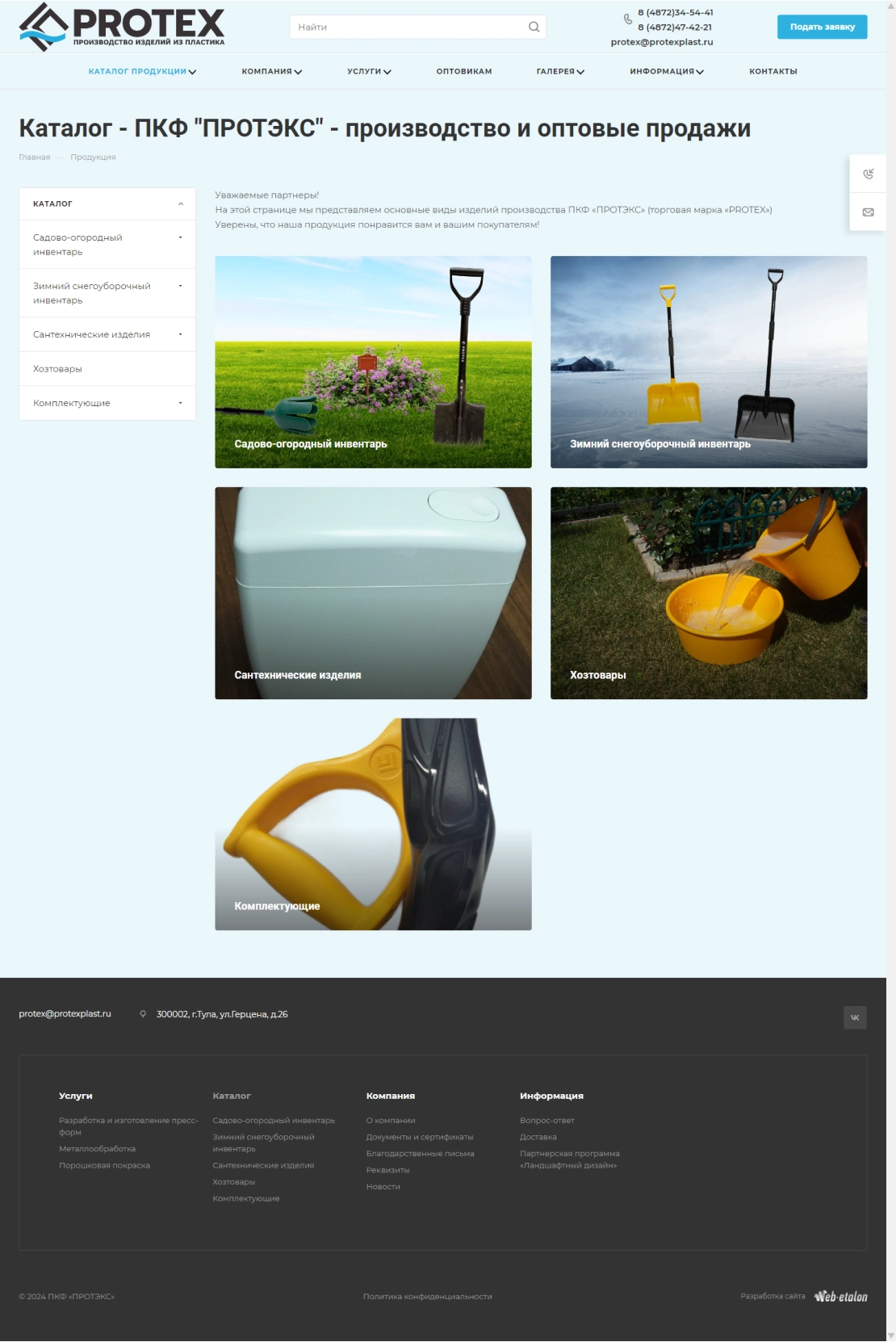This screenshot has width=896, height=1342.
Task: Open footer link Документы и сертификаты
Action: pos(420,1137)
